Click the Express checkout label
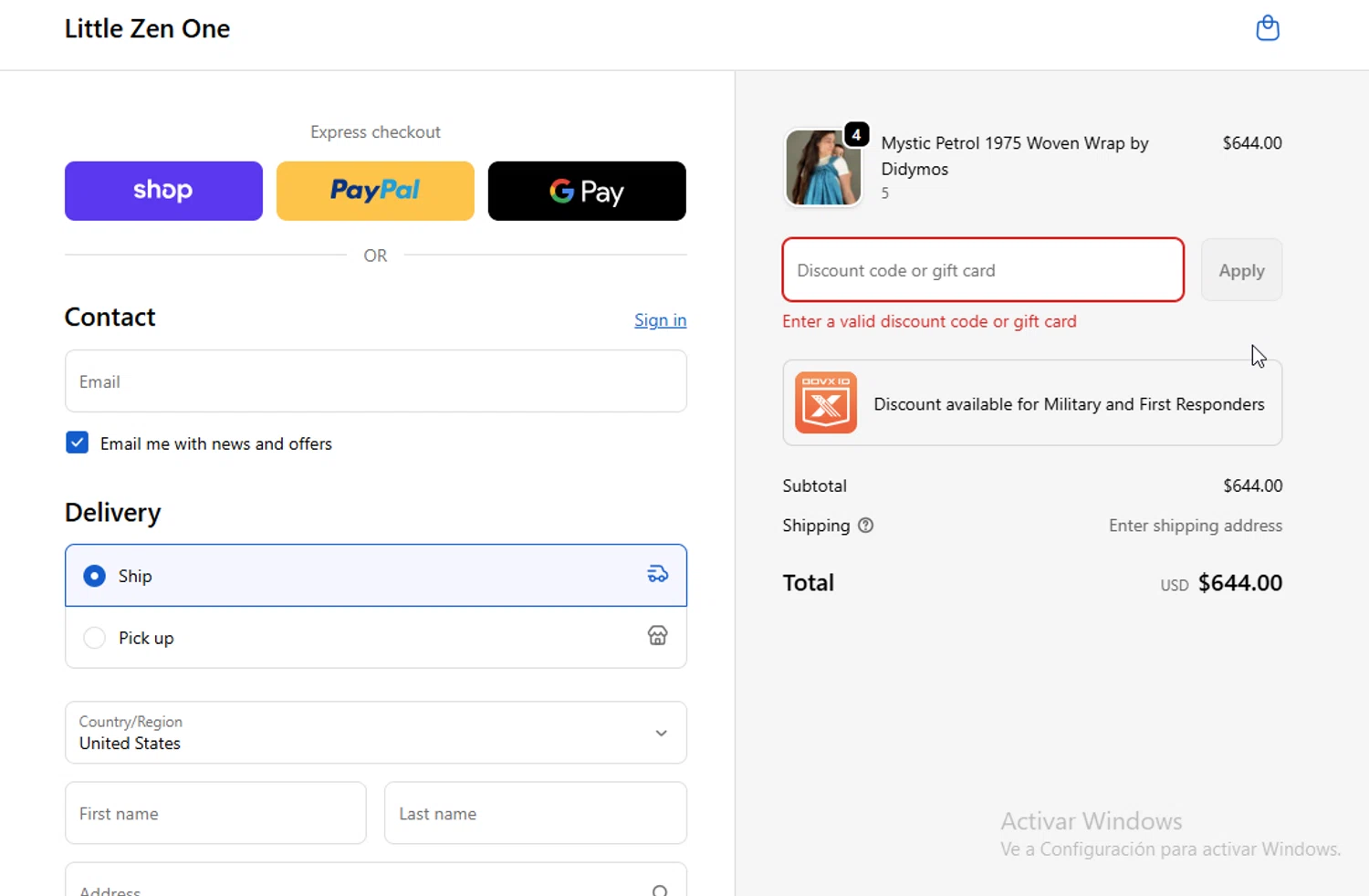This screenshot has width=1369, height=896. (x=375, y=132)
